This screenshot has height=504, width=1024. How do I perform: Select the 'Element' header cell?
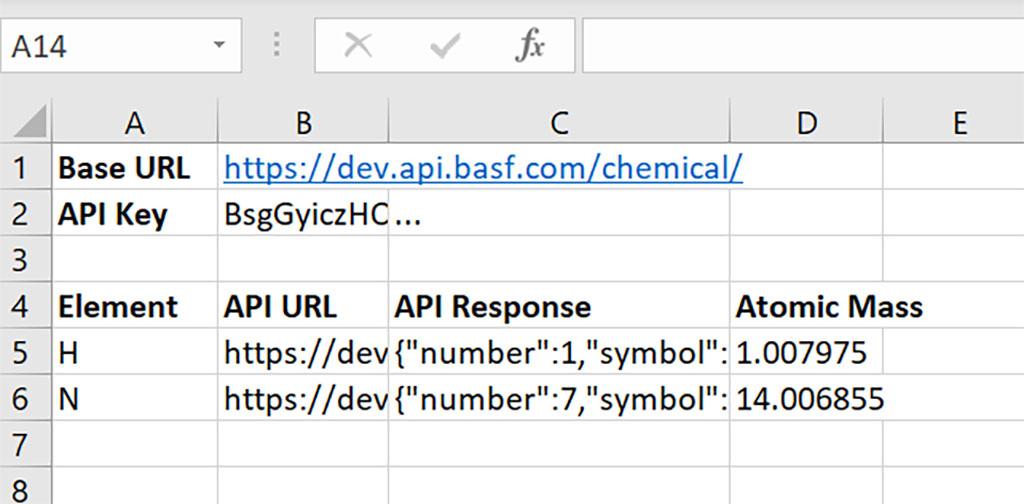click(135, 305)
